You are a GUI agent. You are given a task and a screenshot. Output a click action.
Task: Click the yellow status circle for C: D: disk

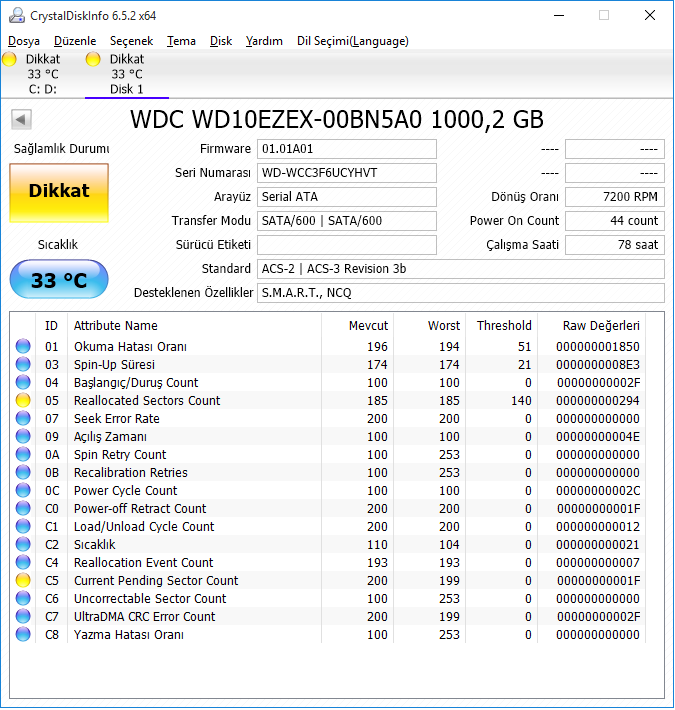10,59
